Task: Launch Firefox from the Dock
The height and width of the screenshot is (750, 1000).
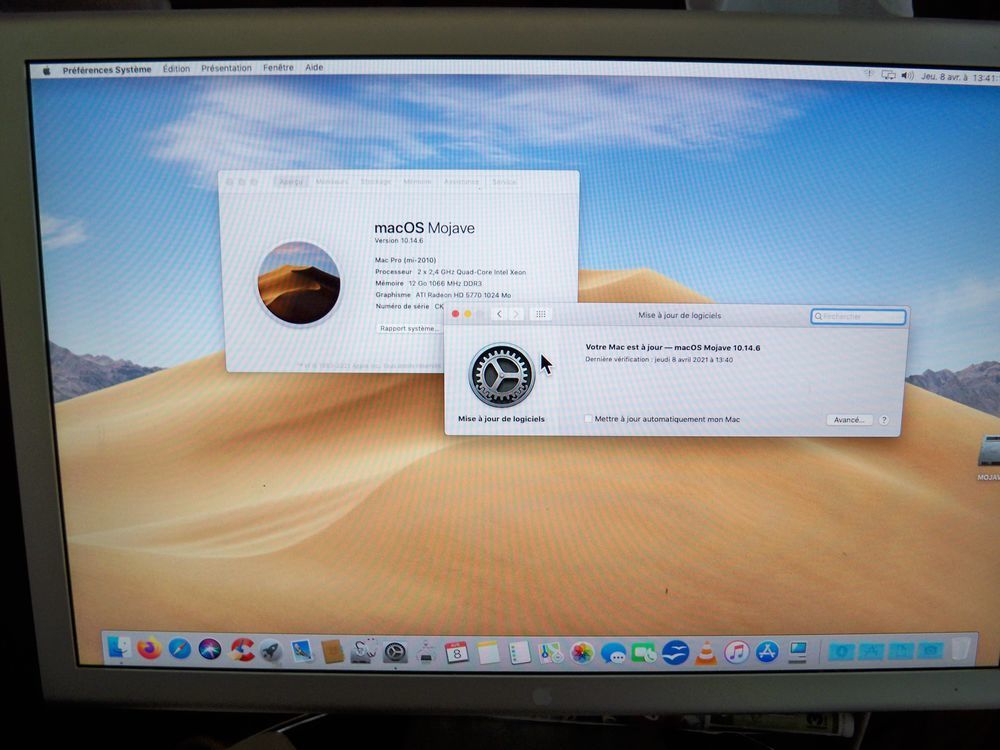Action: (x=149, y=649)
